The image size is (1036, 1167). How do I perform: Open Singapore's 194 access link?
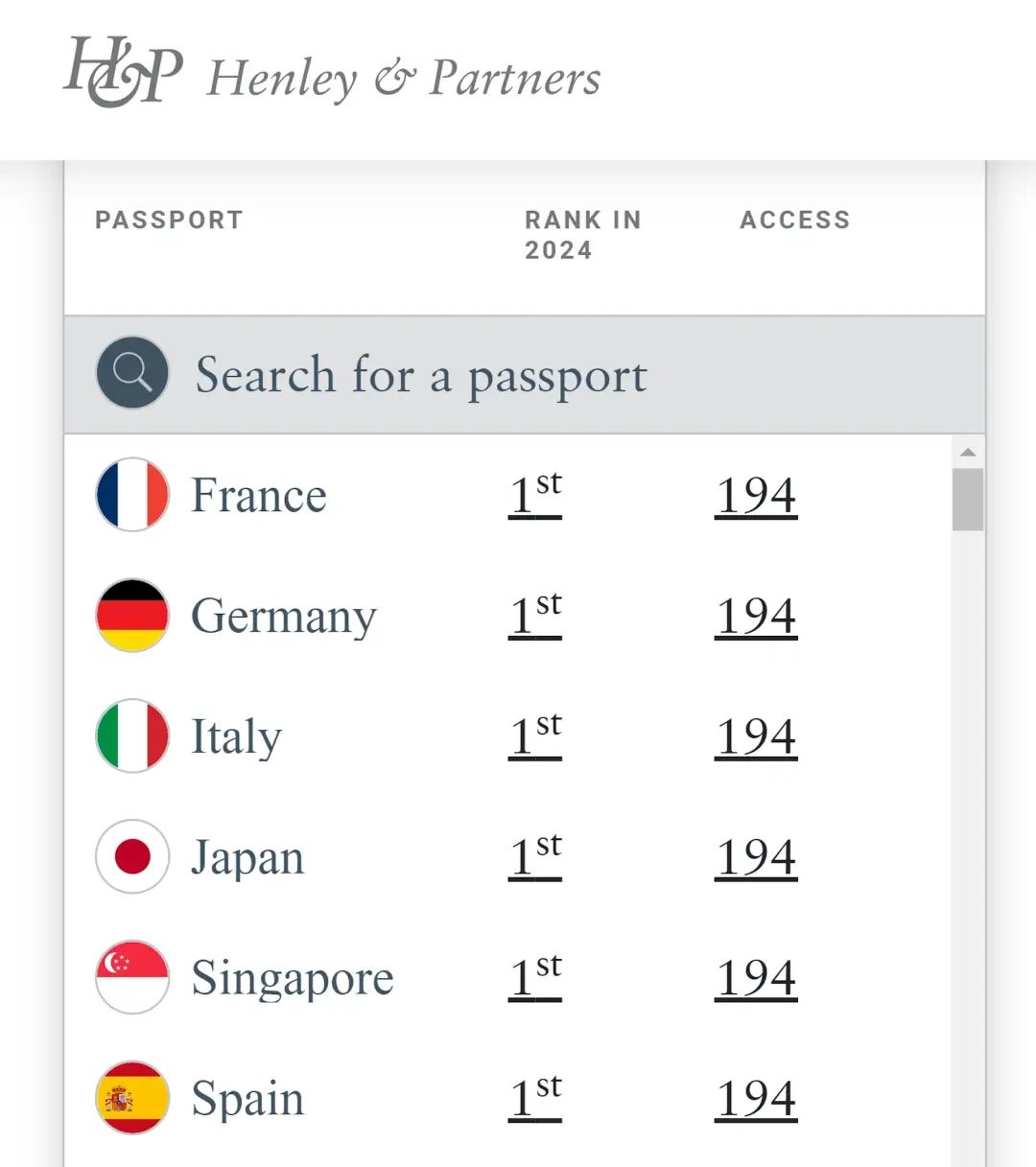(756, 977)
